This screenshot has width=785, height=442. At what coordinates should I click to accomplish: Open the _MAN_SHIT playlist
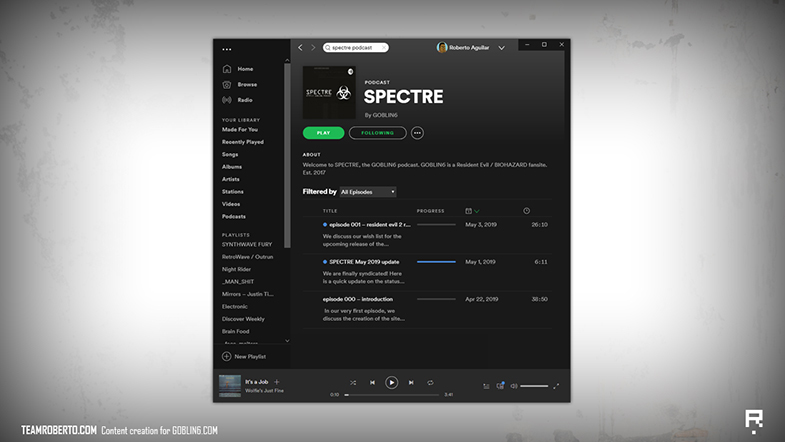click(x=238, y=281)
